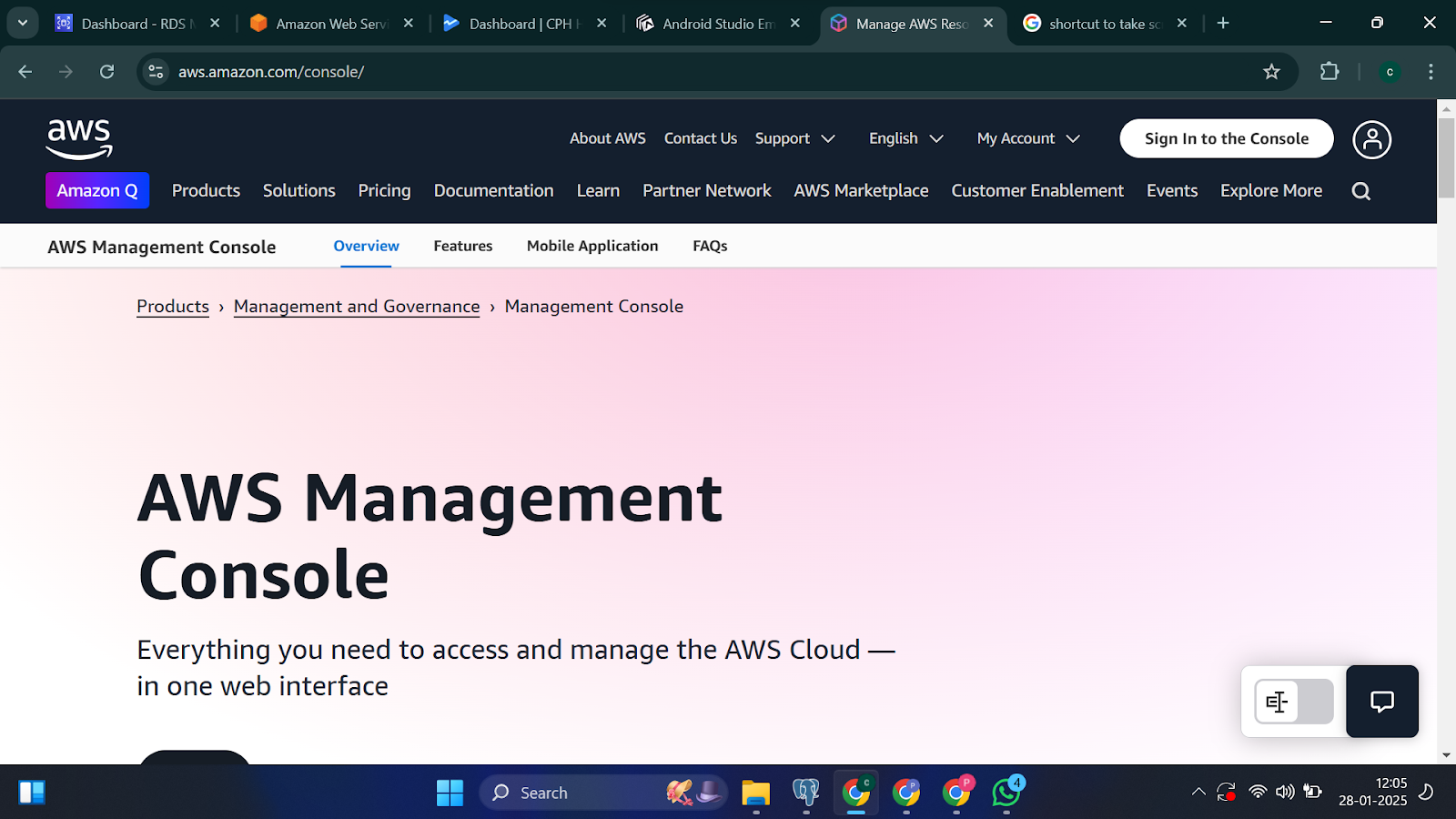Click the AWS Management Console title link

point(162,247)
